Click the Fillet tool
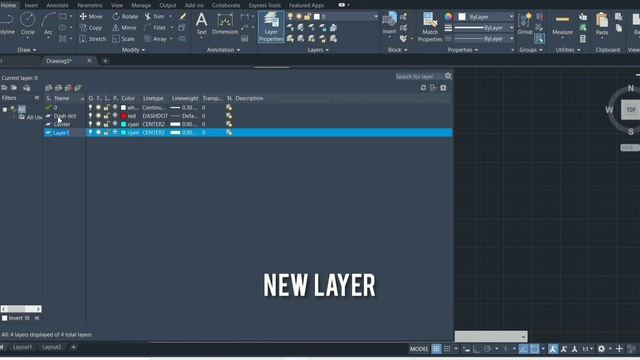The width and height of the screenshot is (640, 360). (155, 28)
